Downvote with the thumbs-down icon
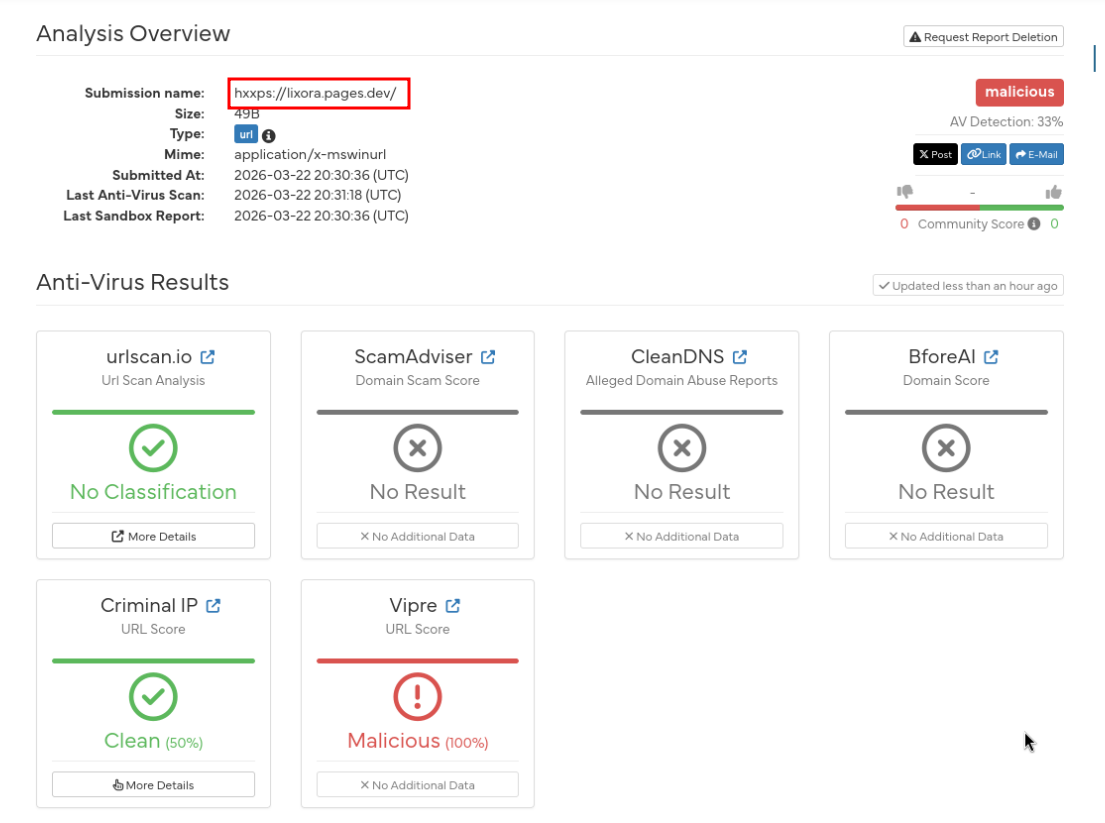The image size is (1105, 823). tap(905, 191)
